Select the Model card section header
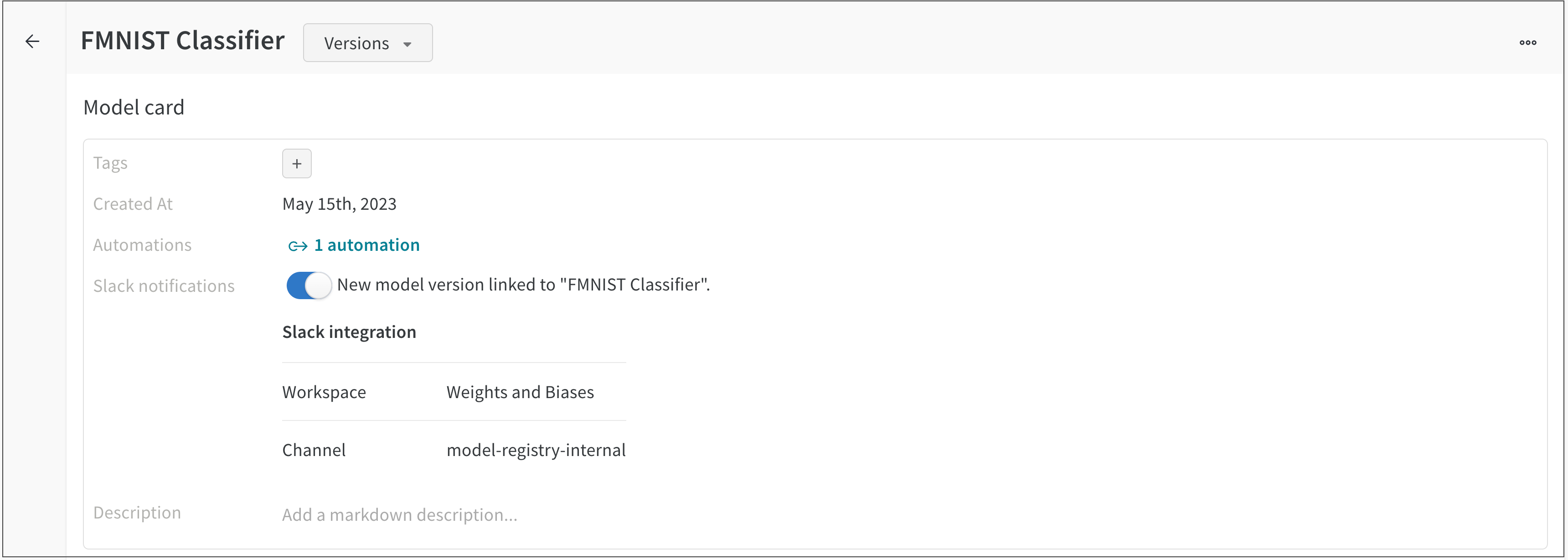 (x=134, y=107)
